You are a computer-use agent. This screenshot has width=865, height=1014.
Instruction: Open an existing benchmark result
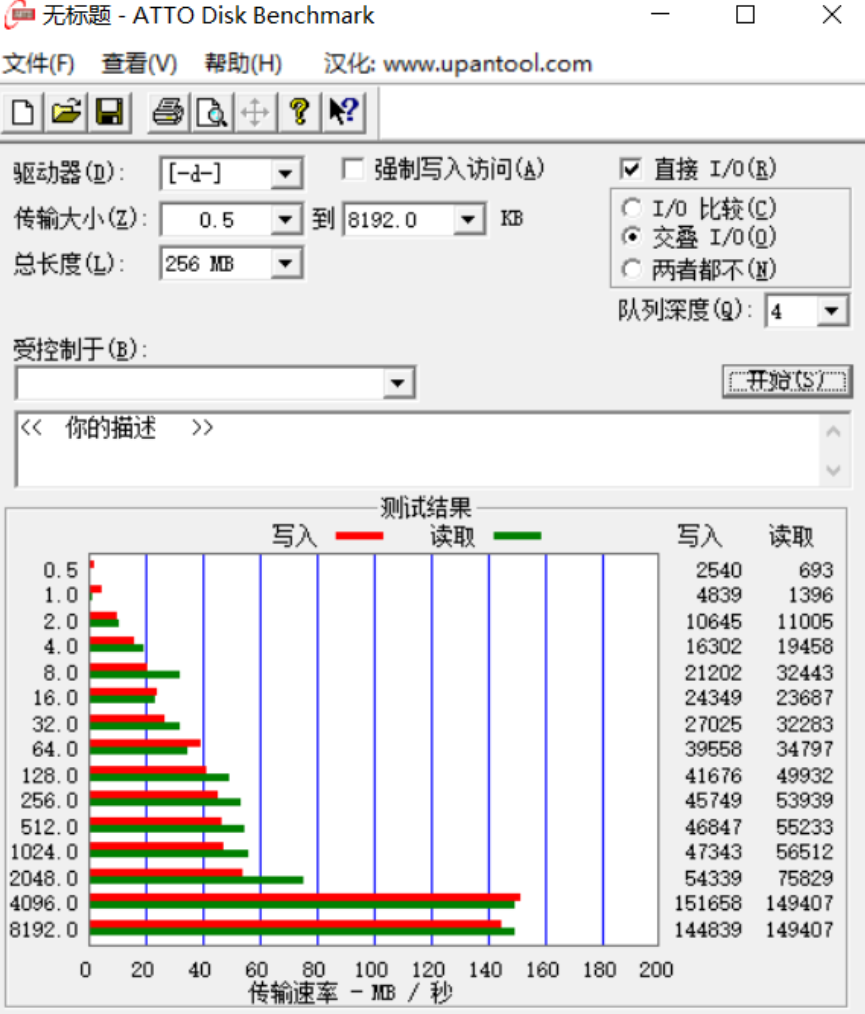point(65,112)
